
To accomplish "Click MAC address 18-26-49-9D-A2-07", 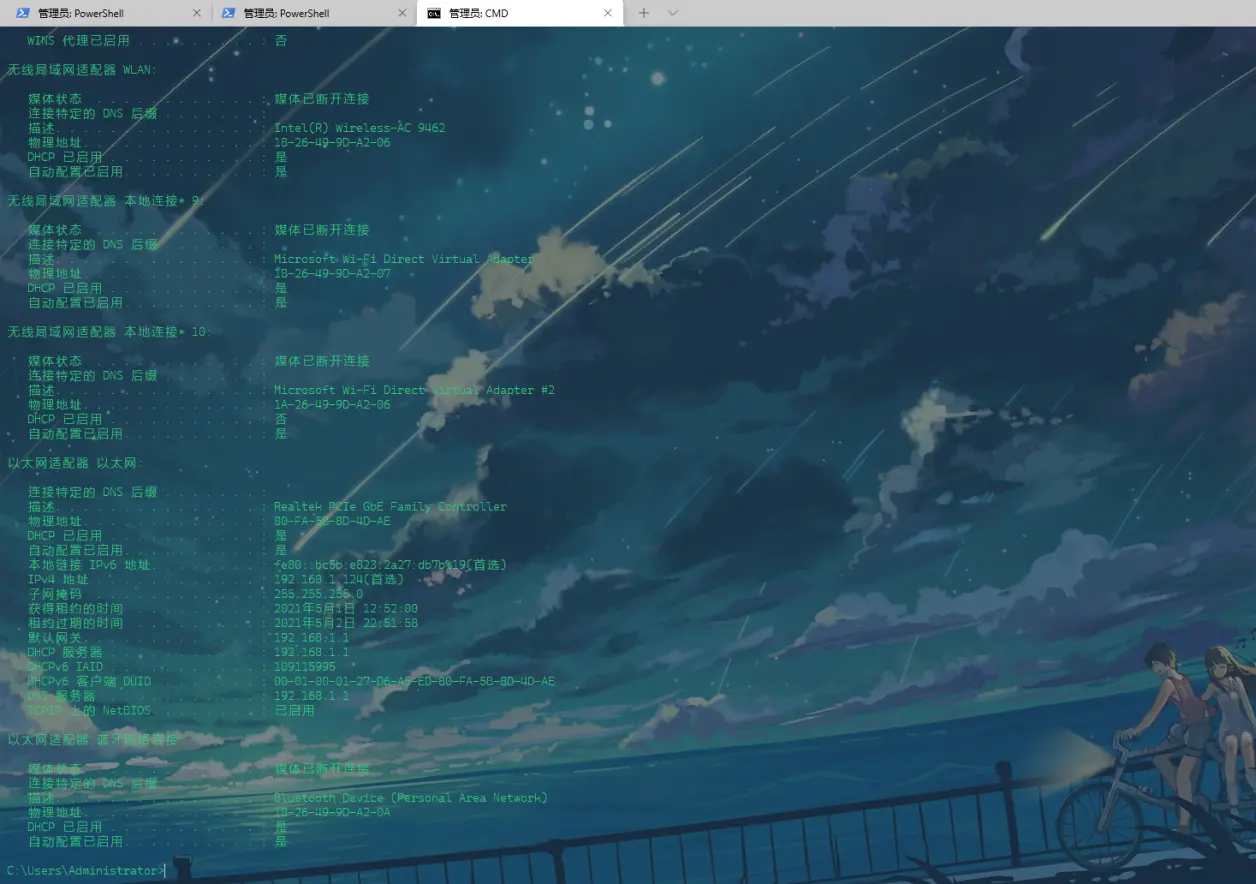I will pyautogui.click(x=332, y=274).
